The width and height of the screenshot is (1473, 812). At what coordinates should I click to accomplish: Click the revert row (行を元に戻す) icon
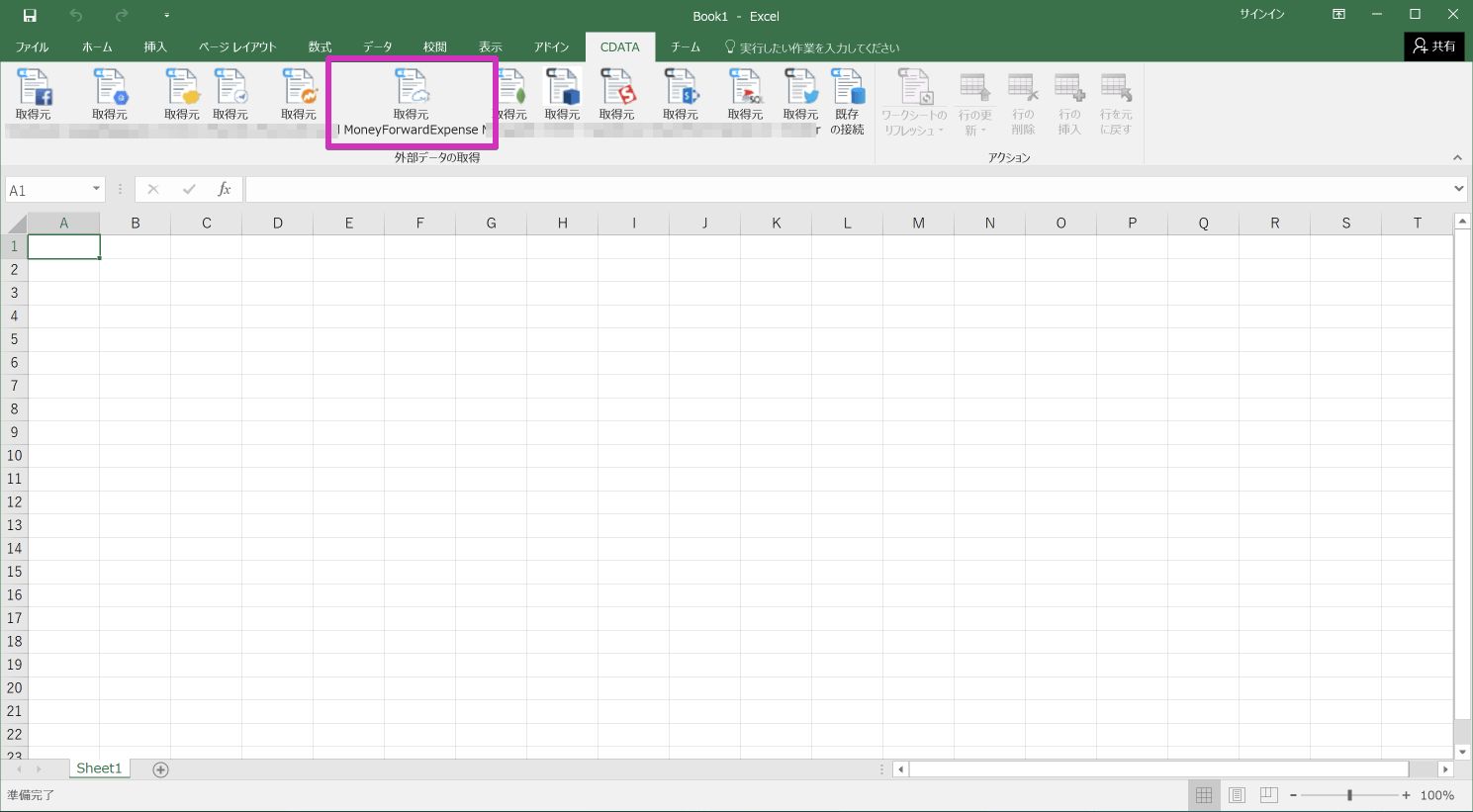(x=1116, y=88)
